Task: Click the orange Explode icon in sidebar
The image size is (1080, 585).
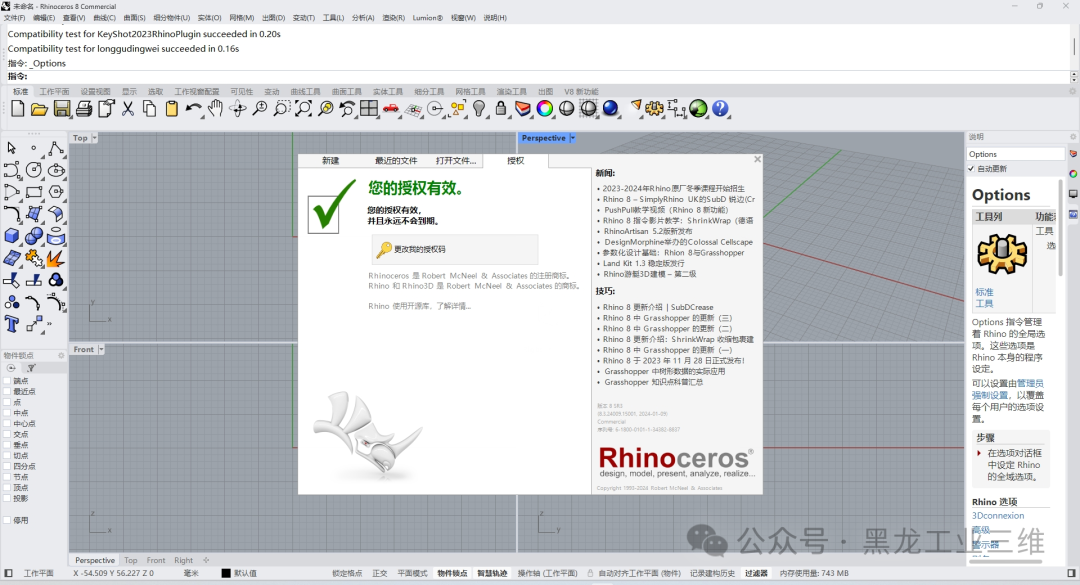Action: click(x=56, y=258)
